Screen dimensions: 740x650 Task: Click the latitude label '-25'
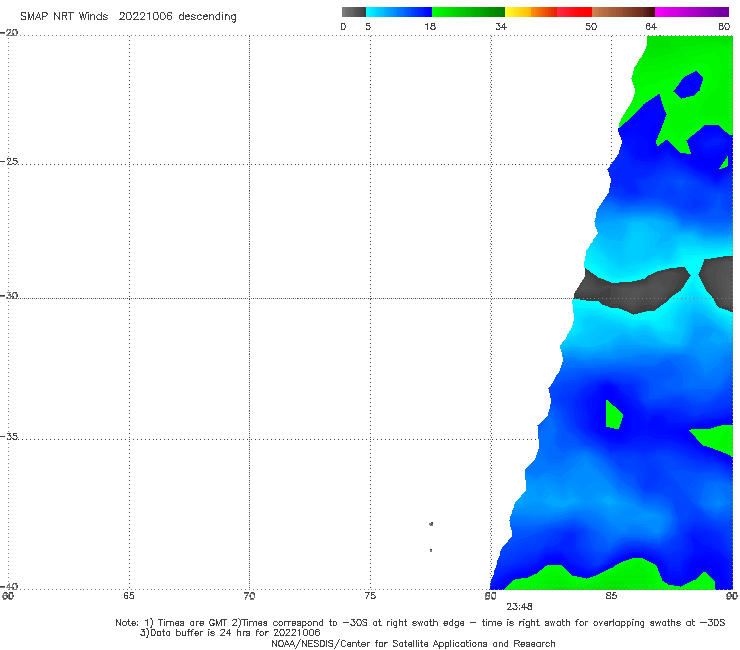(9, 161)
